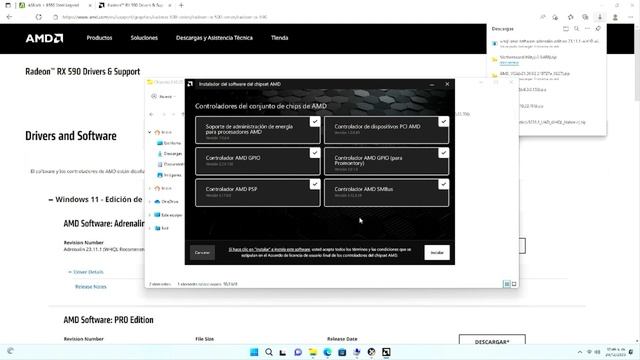Click Windows Start button on taskbar
The width and height of the screenshot is (640, 360).
(254, 352)
